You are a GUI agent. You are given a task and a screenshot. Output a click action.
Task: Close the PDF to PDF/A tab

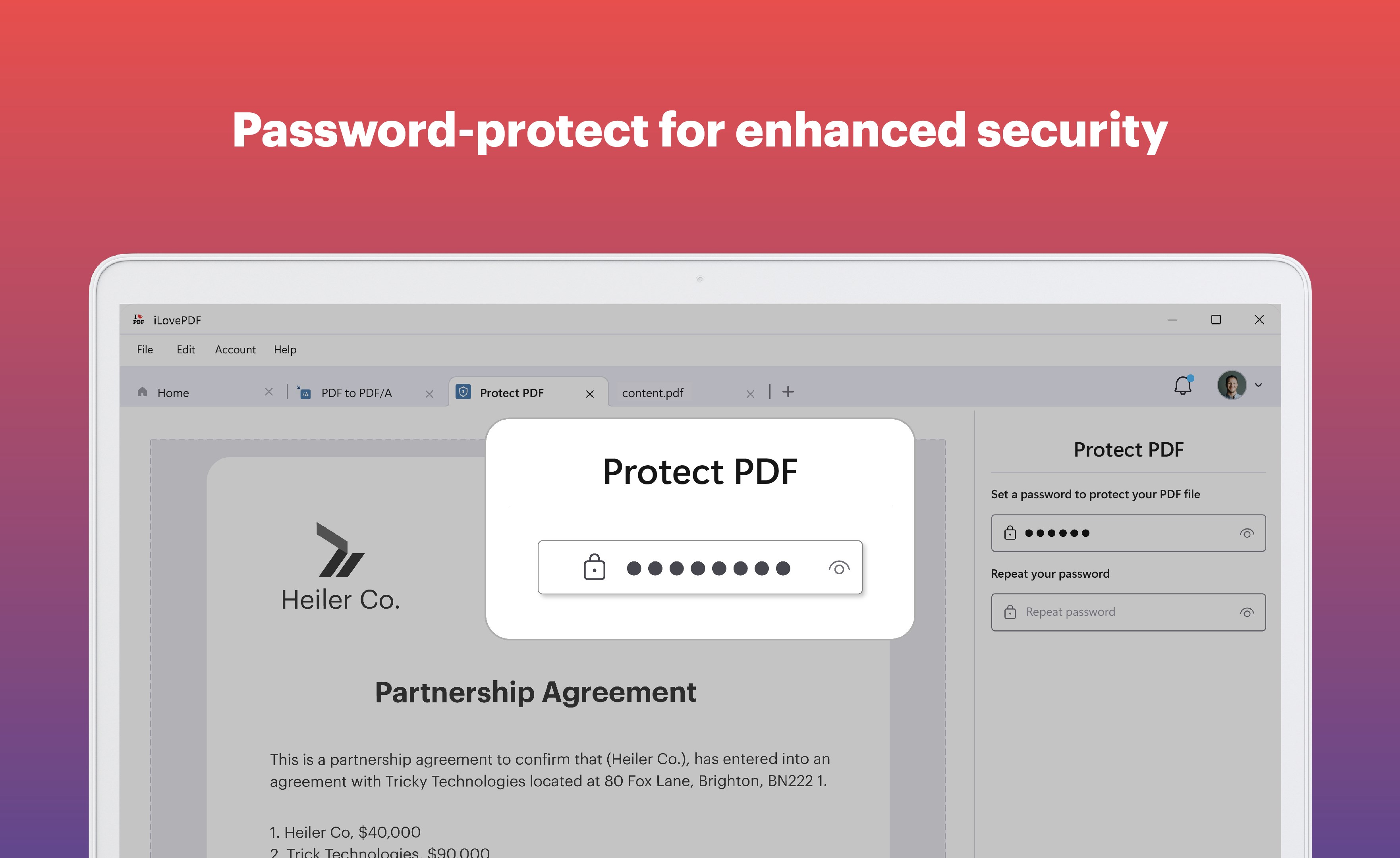tap(429, 392)
